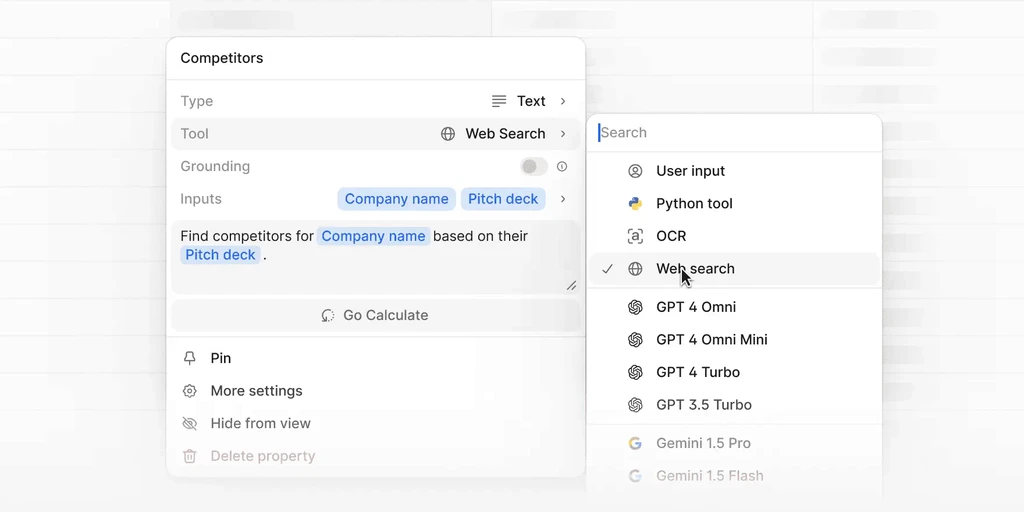Choose OCR in the tool list
The width and height of the screenshot is (1024, 512).
pyautogui.click(x=734, y=236)
